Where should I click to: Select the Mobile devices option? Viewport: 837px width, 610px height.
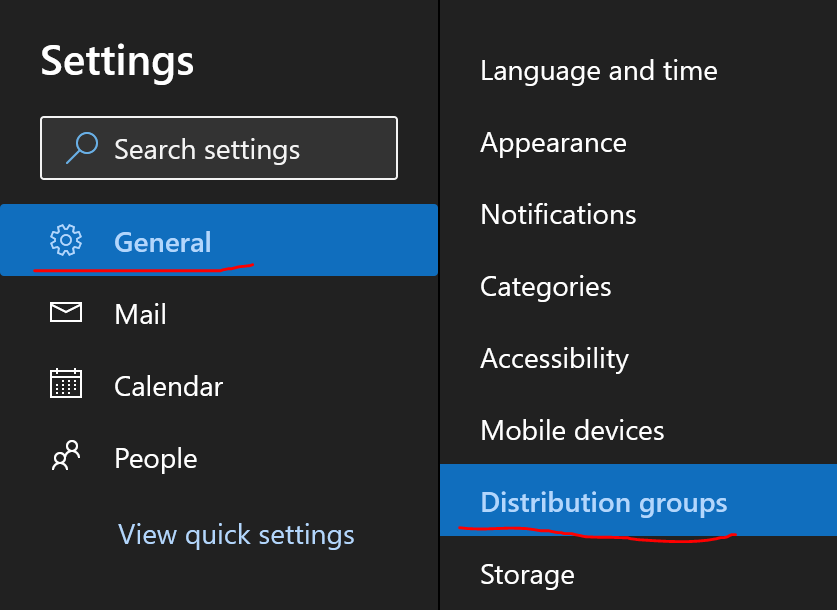pos(572,431)
